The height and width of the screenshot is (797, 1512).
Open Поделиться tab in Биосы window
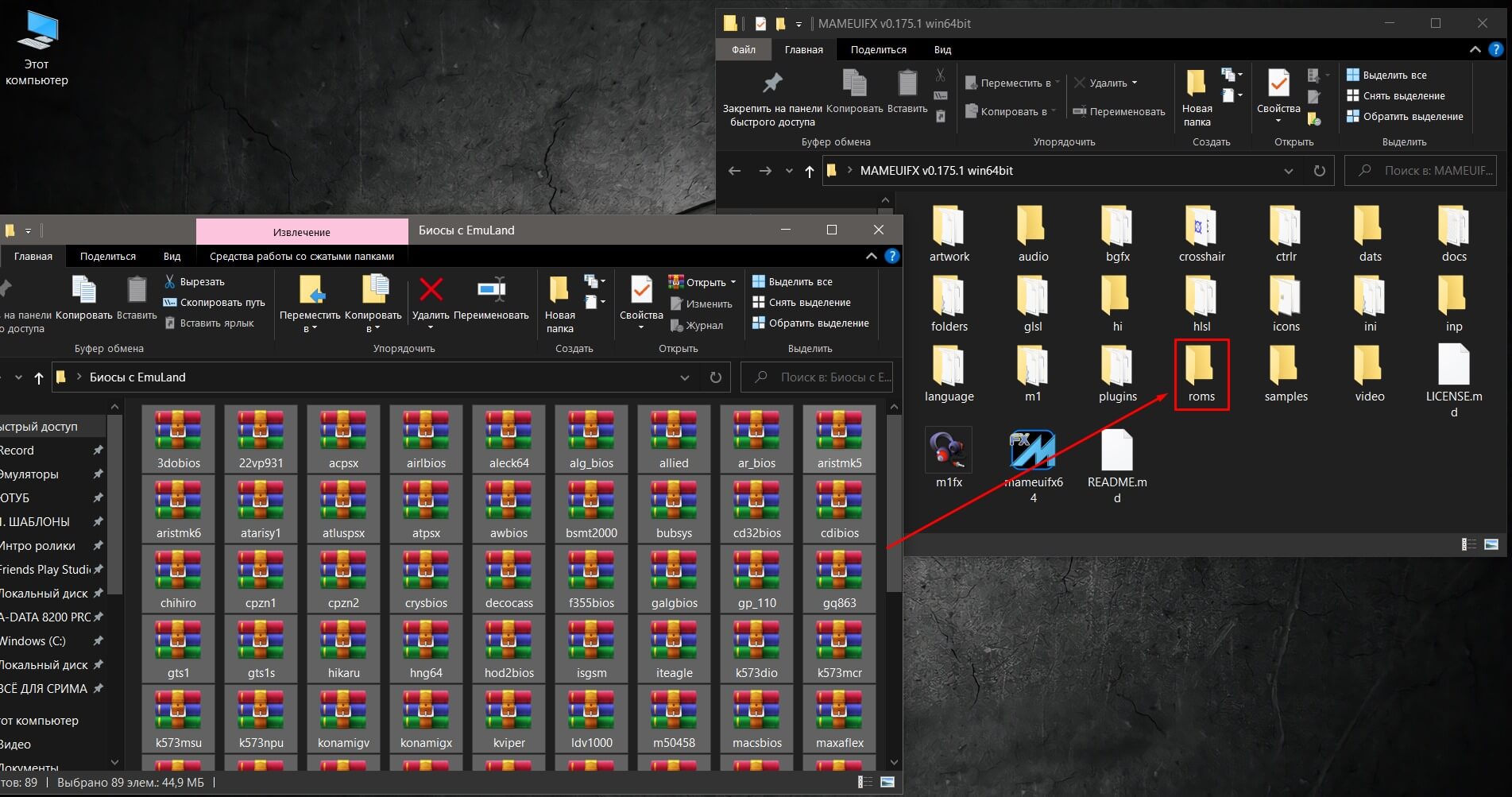click(x=108, y=256)
